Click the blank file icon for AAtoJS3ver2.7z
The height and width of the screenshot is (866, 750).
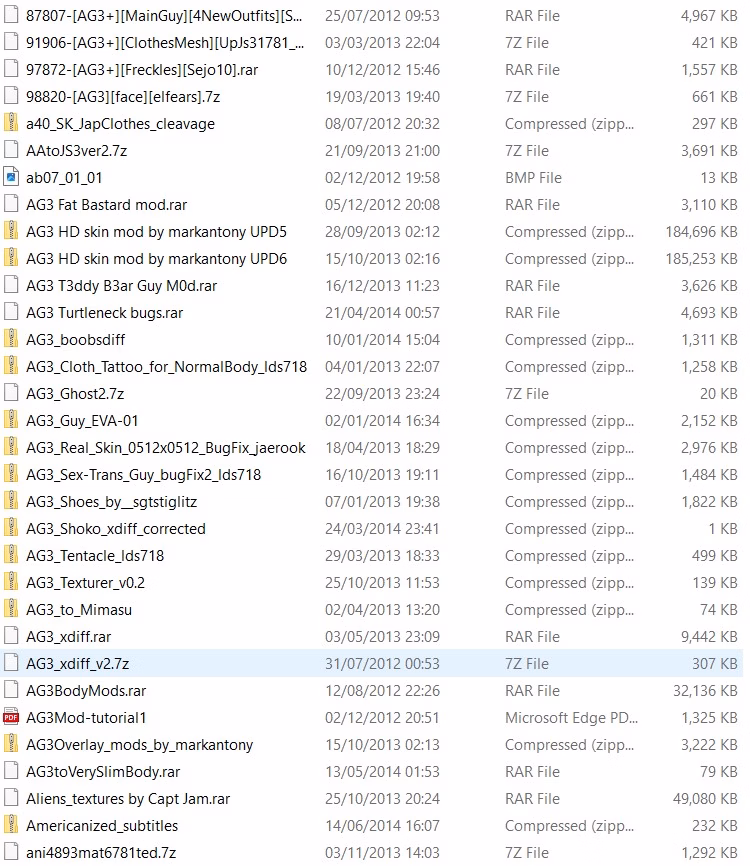click(x=12, y=151)
